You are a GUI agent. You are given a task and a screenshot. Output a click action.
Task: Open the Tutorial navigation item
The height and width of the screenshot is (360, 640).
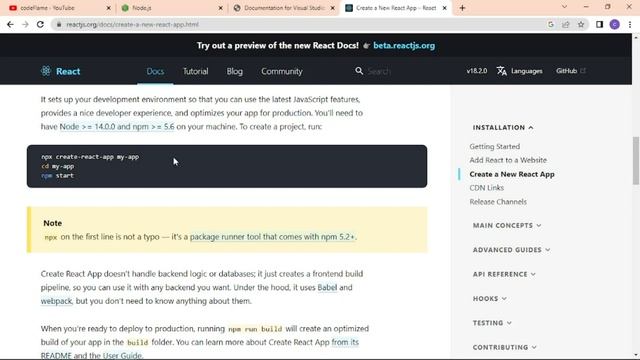(196, 71)
